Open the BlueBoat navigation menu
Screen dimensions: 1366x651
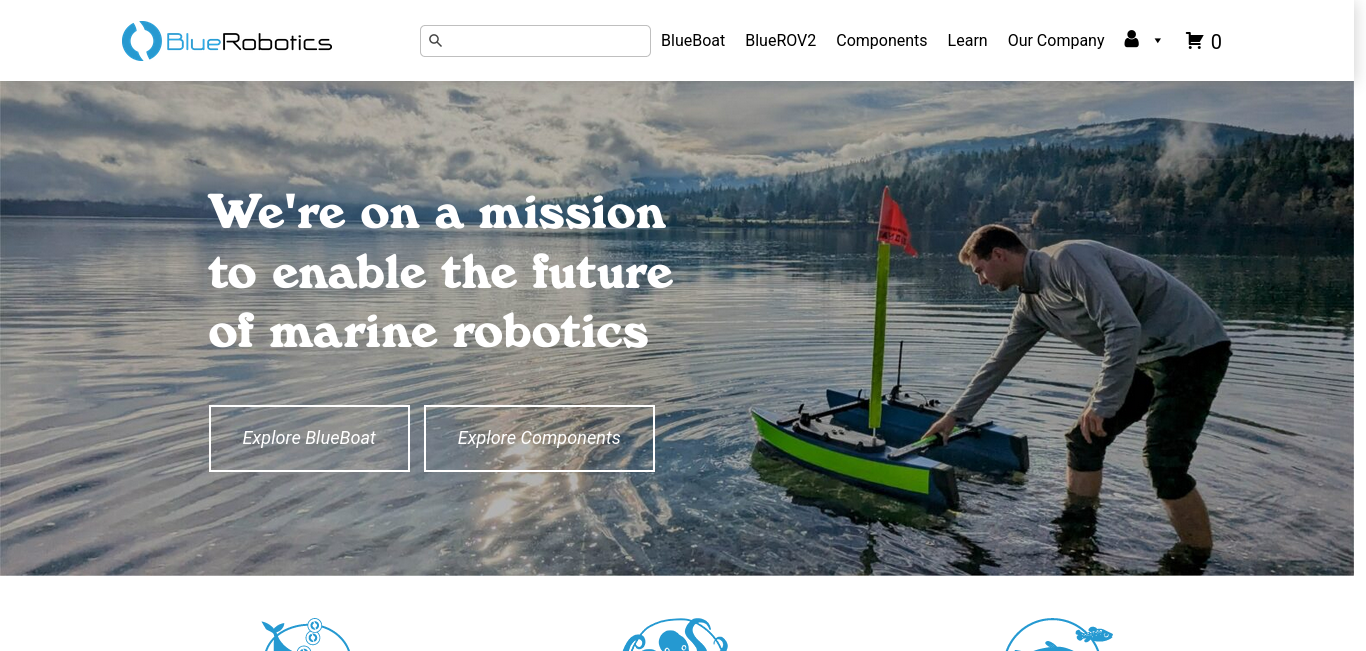(x=693, y=41)
